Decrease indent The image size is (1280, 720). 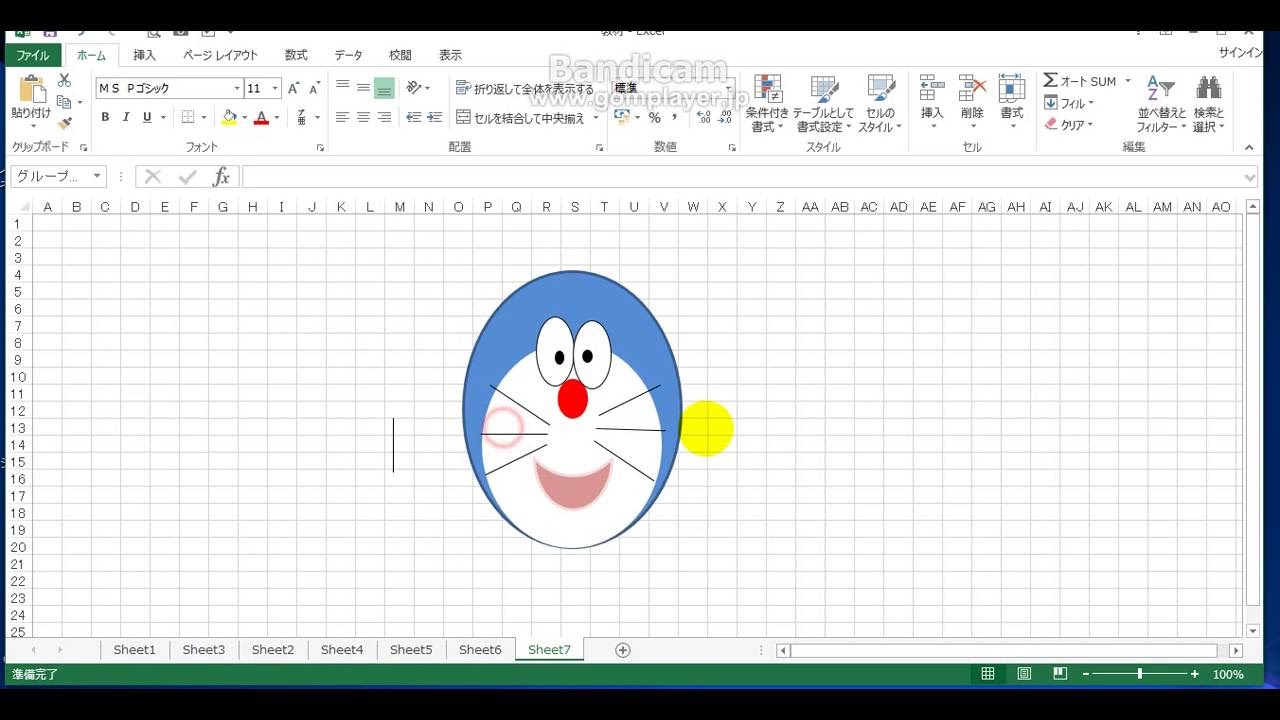[x=414, y=117]
